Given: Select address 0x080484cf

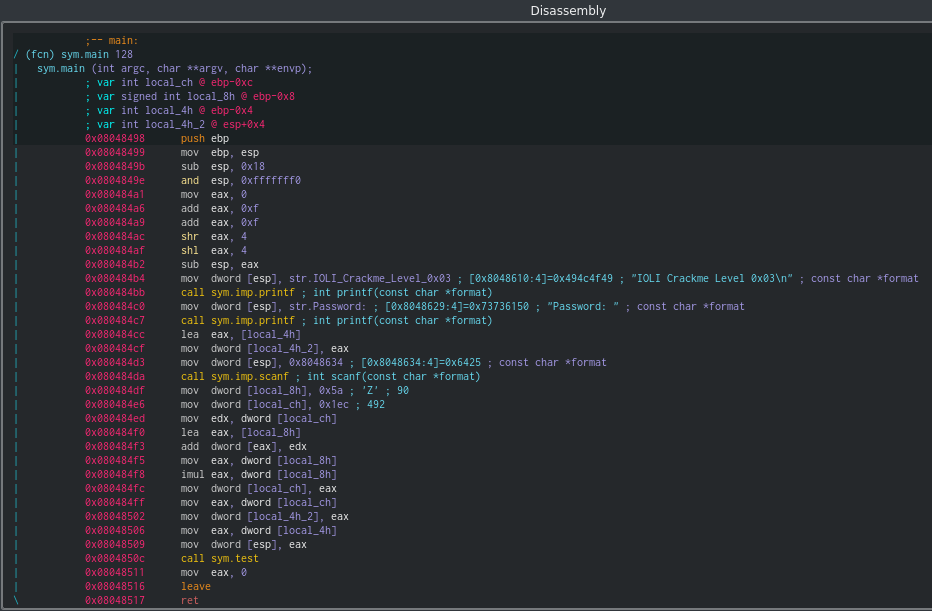Looking at the screenshot, I should [114, 348].
